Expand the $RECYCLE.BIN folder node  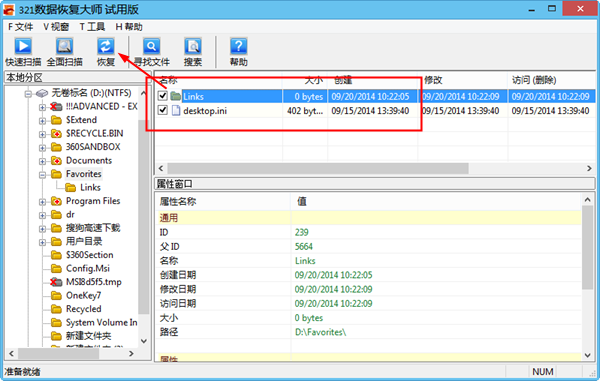point(42,134)
